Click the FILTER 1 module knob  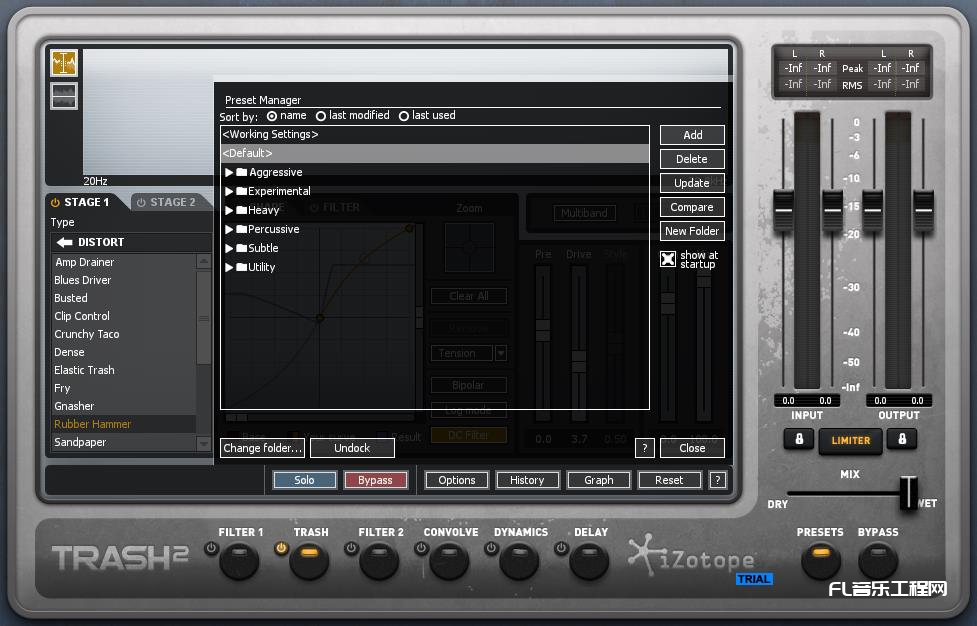pos(239,563)
